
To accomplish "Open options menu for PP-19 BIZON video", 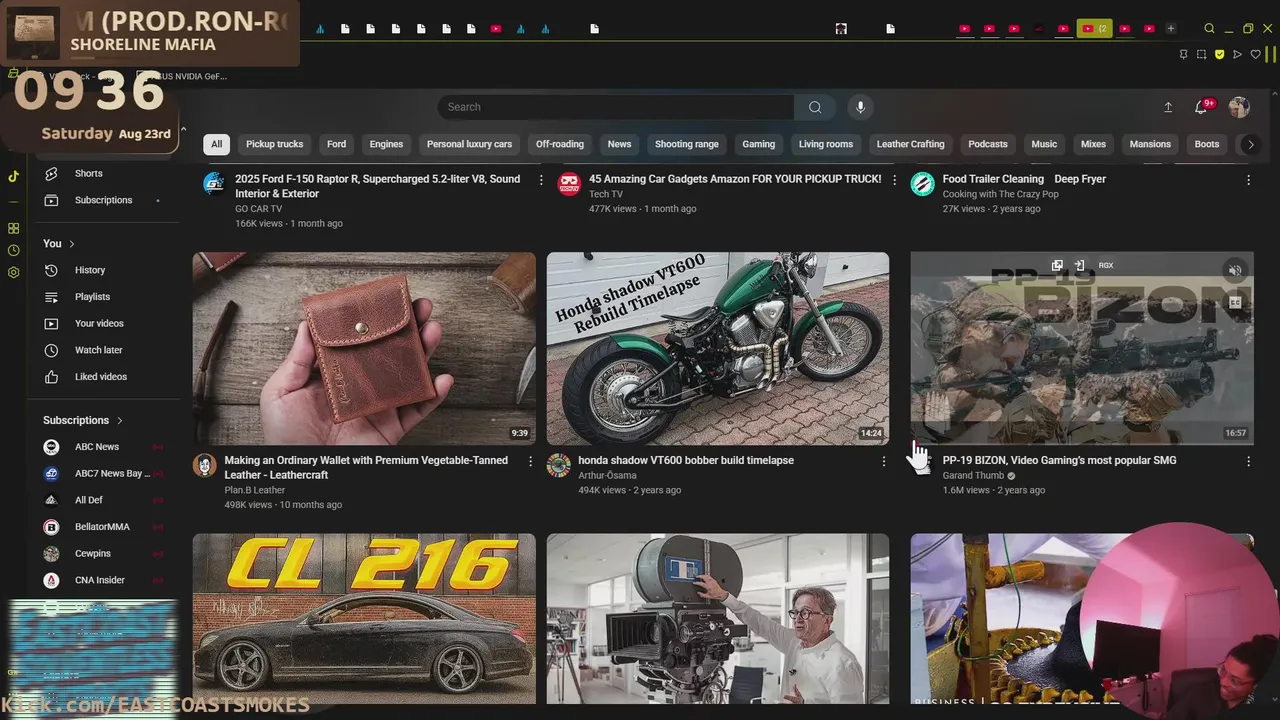I will point(1248,461).
